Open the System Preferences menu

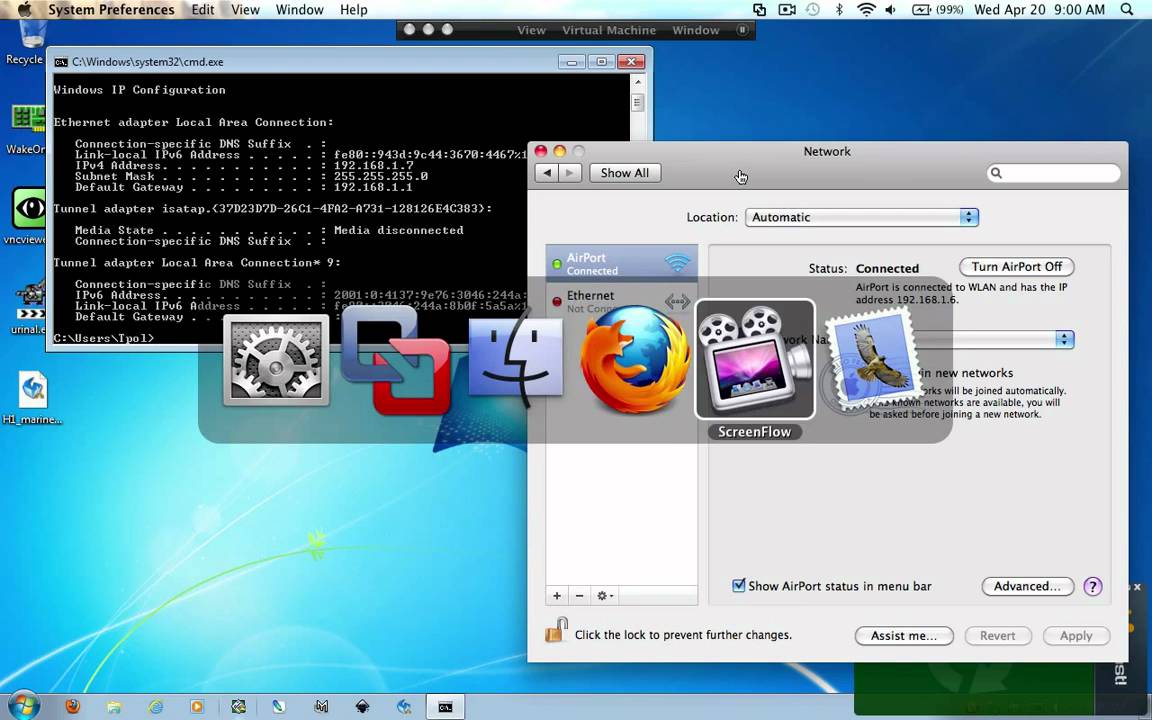pyautogui.click(x=112, y=10)
